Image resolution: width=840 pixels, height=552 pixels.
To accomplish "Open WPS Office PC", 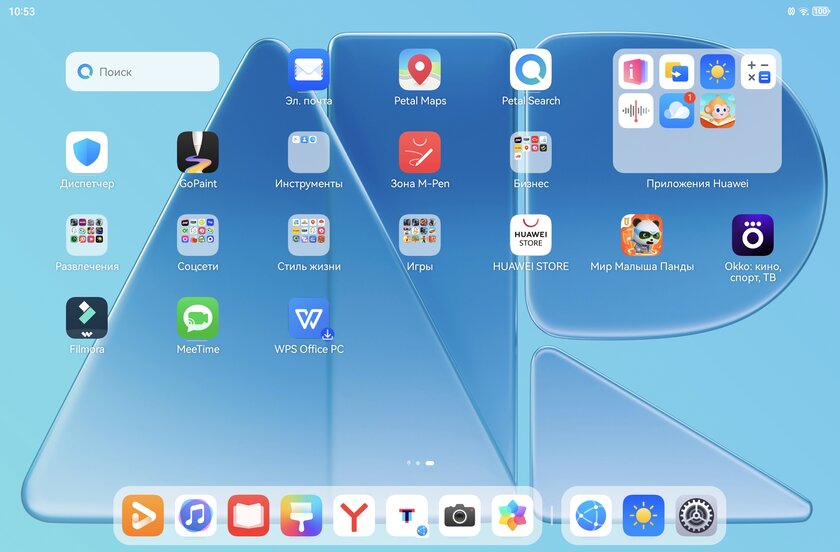I will 309,318.
